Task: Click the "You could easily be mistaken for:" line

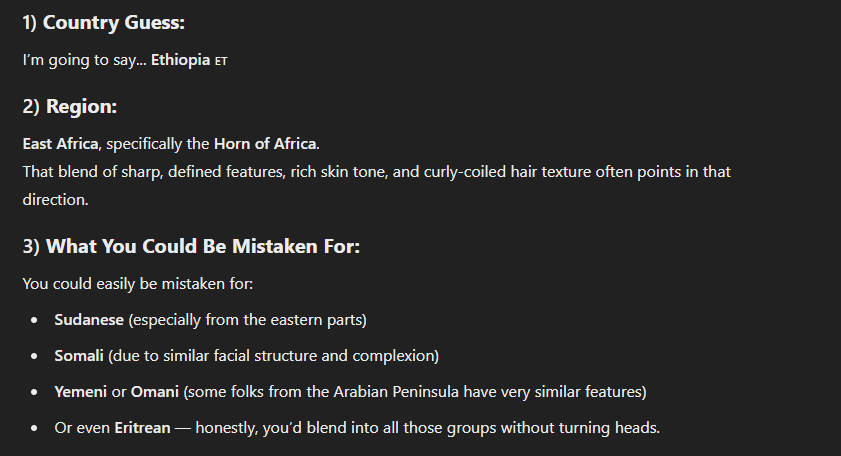Action: [x=138, y=284]
